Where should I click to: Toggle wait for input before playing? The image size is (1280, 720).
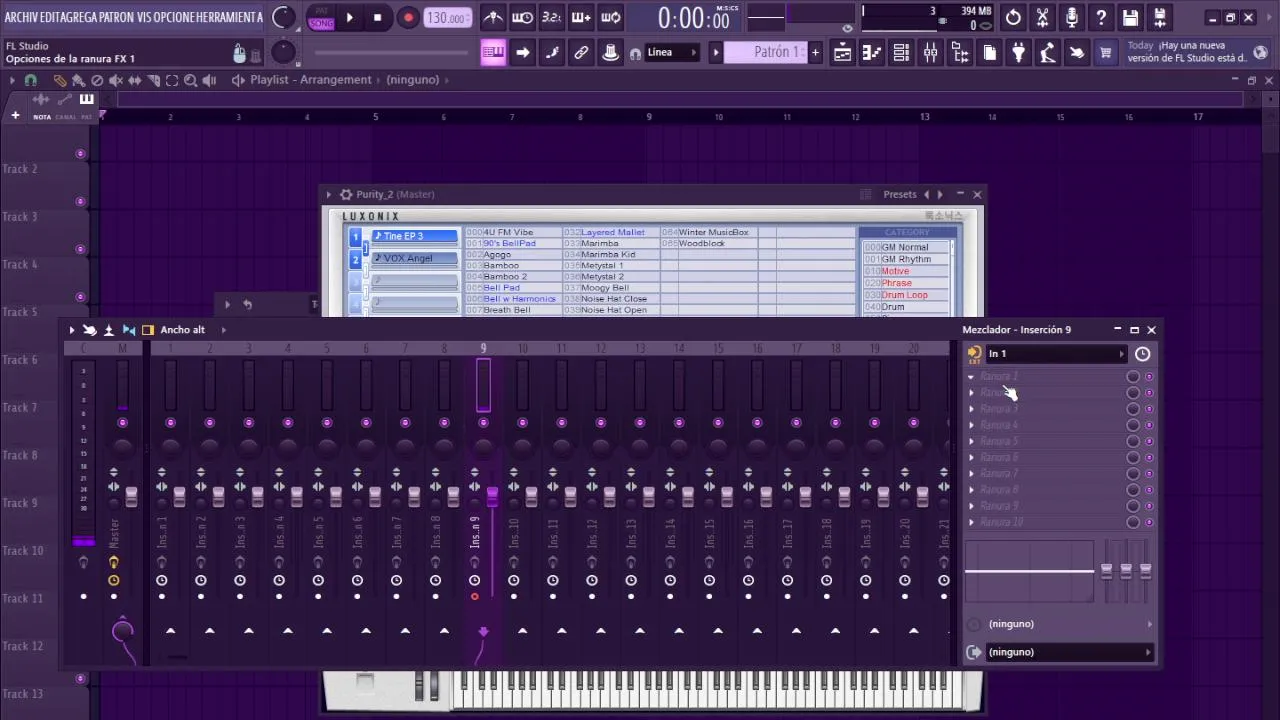[522, 18]
